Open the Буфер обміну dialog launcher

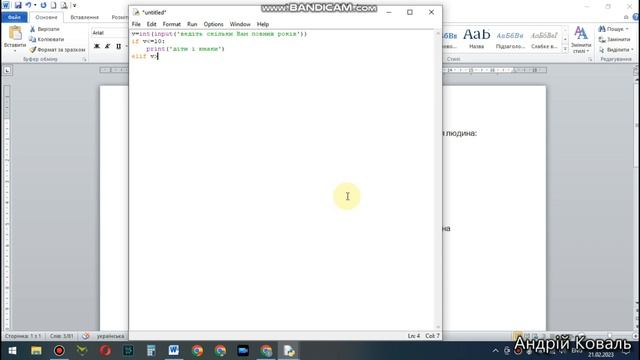(84, 60)
